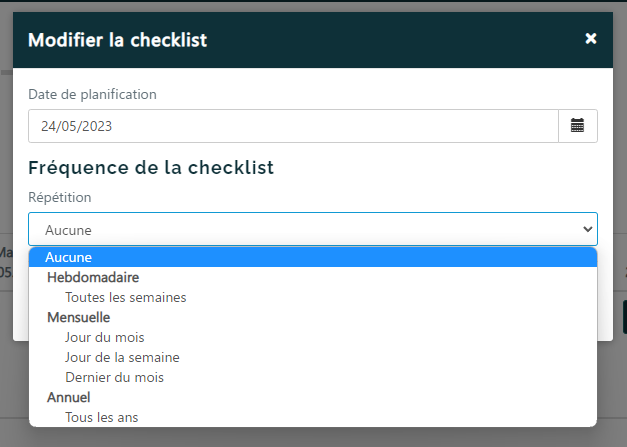Click the Date de planification label
The height and width of the screenshot is (447, 627).
(92, 94)
